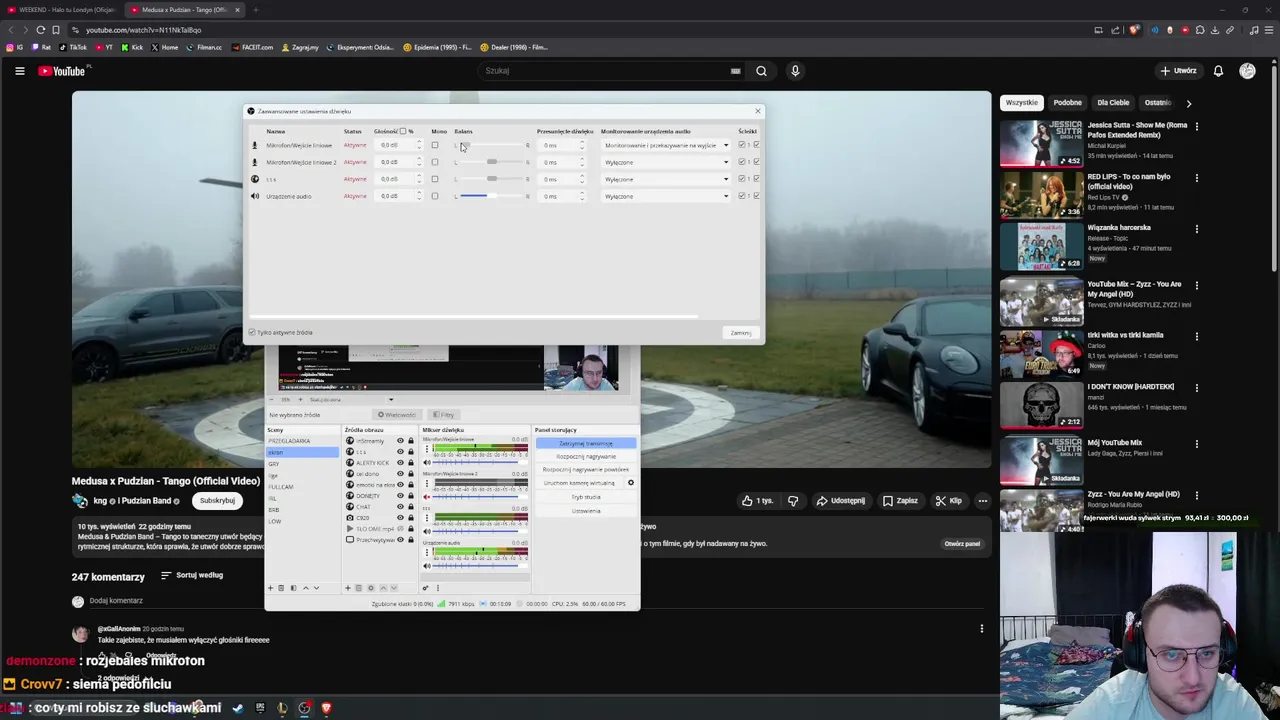Select the Podobne suggestions chip
1280x720 pixels.
[1067, 102]
